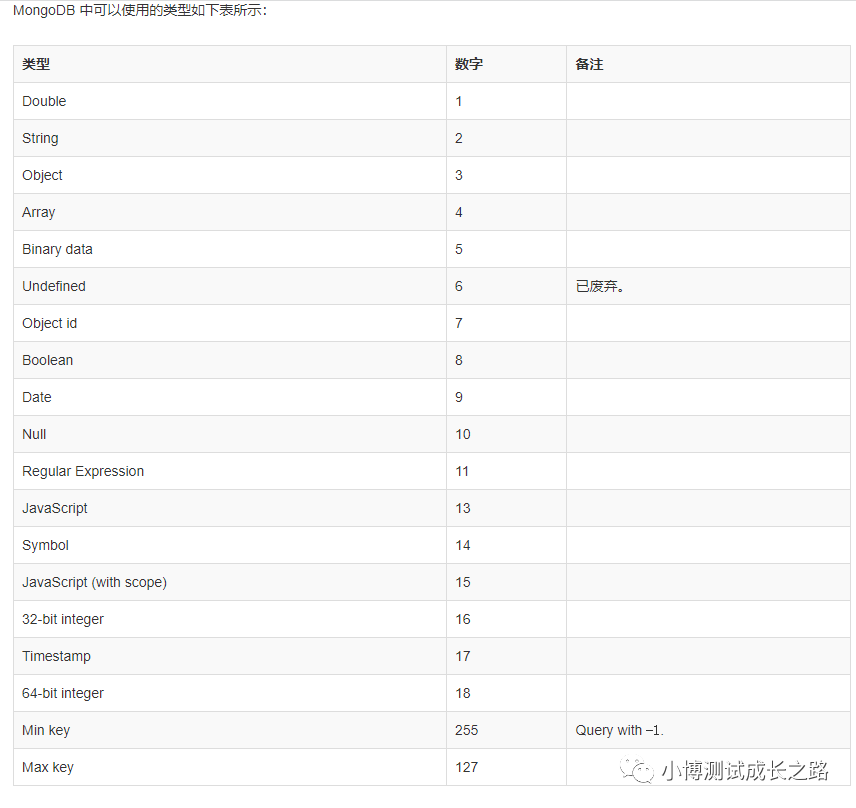Click the number 7 for Object id
The width and height of the screenshot is (856, 808).
point(459,323)
